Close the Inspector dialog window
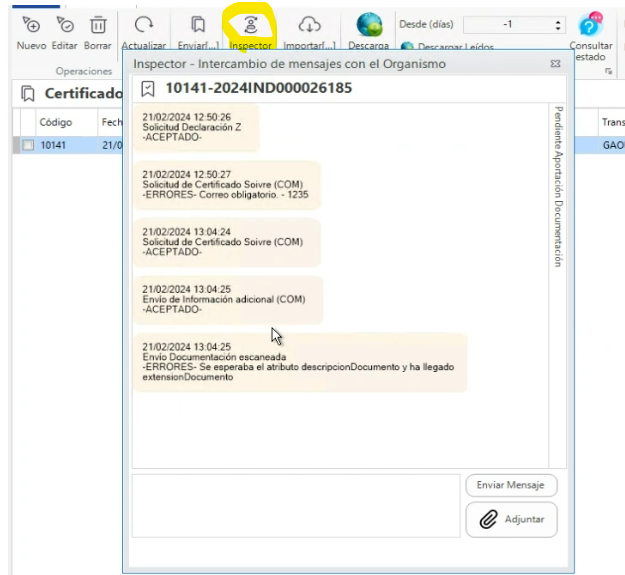The image size is (625, 575). (x=555, y=64)
